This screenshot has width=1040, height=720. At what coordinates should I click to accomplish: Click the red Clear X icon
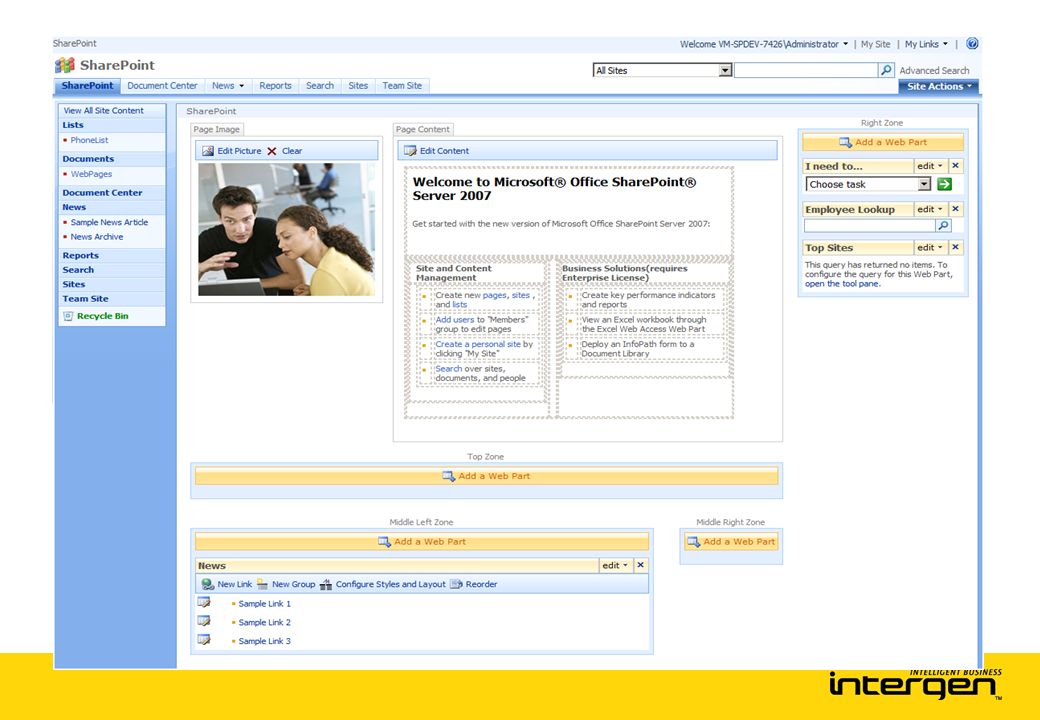[x=272, y=151]
